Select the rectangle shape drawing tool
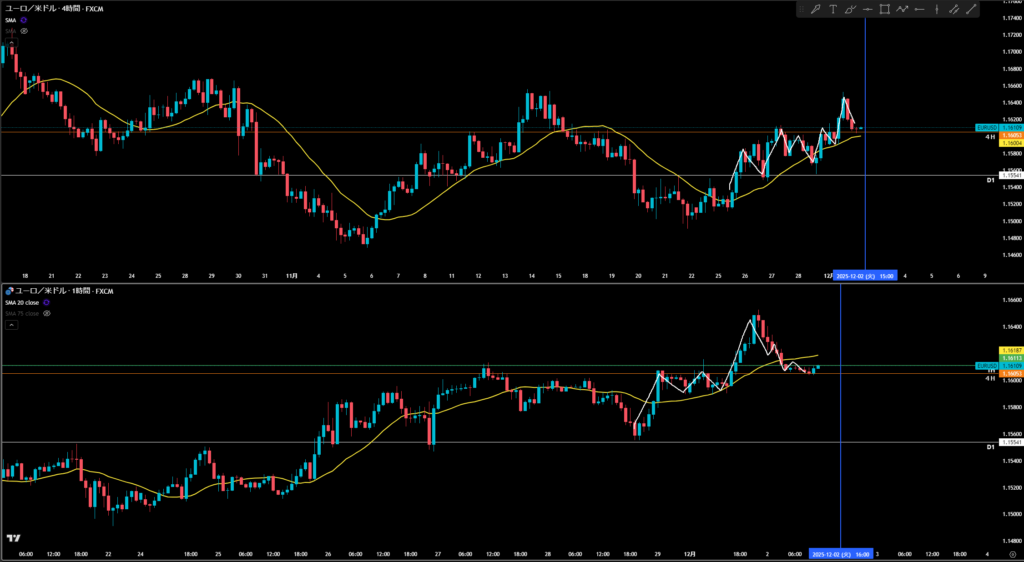 point(885,10)
